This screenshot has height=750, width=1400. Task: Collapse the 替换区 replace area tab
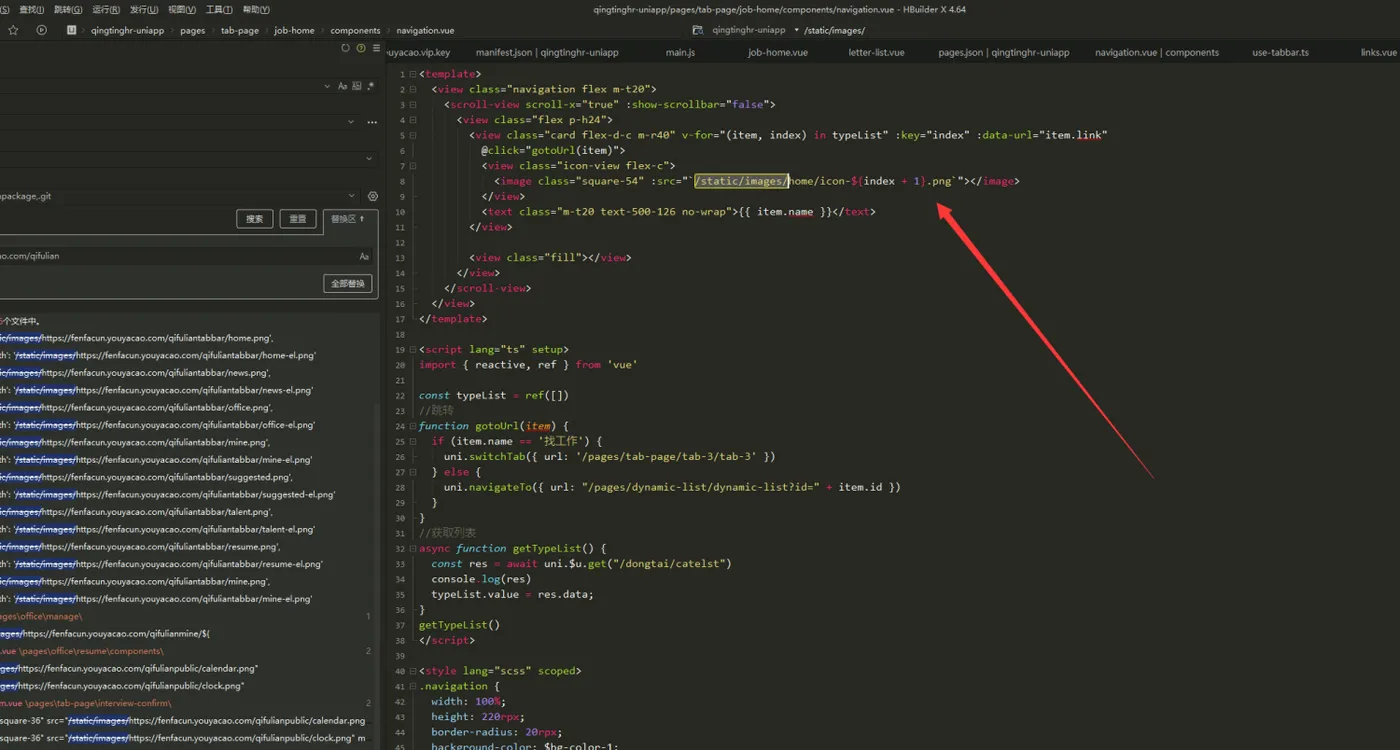[x=349, y=219]
